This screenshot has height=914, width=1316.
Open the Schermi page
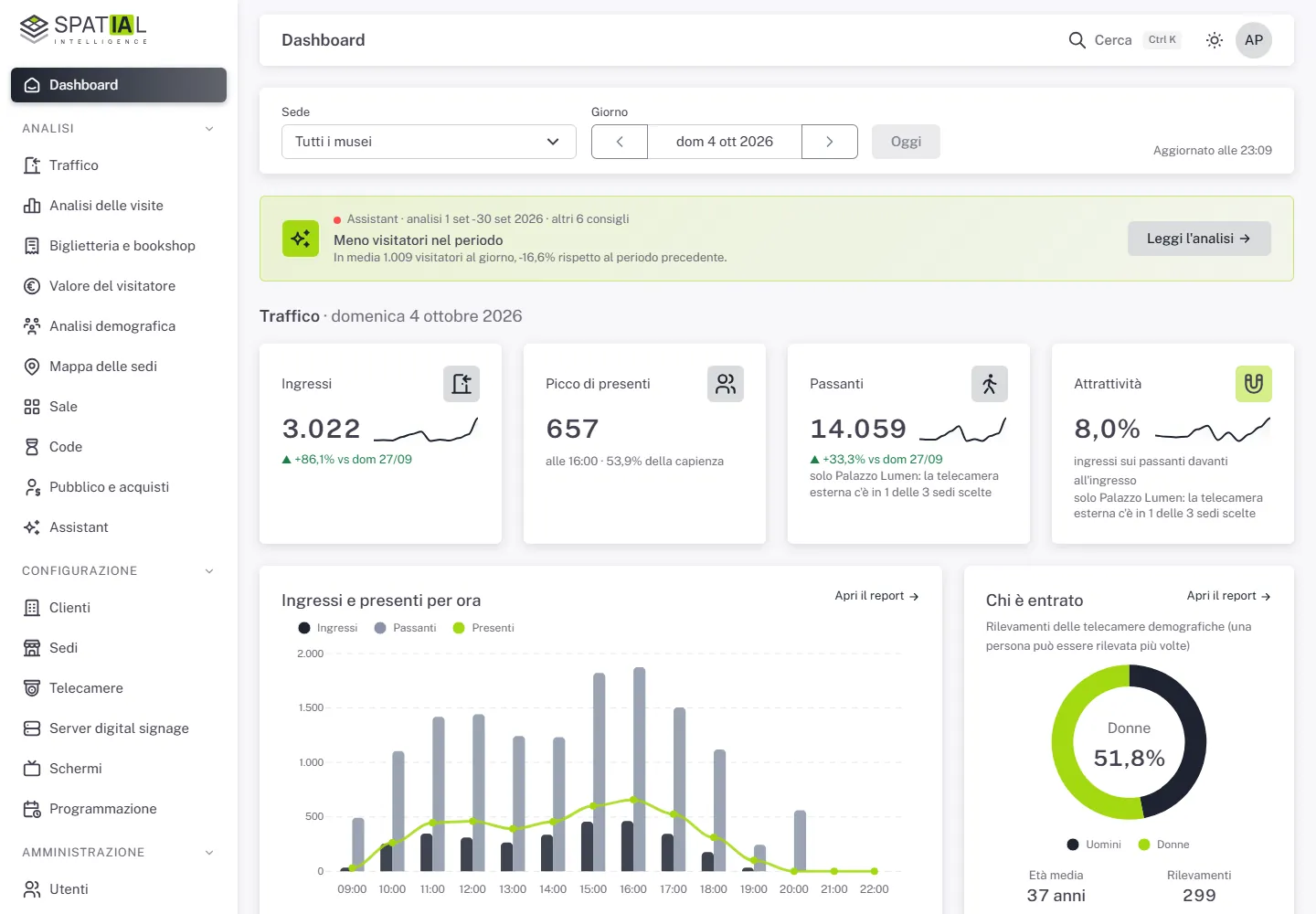click(119, 769)
